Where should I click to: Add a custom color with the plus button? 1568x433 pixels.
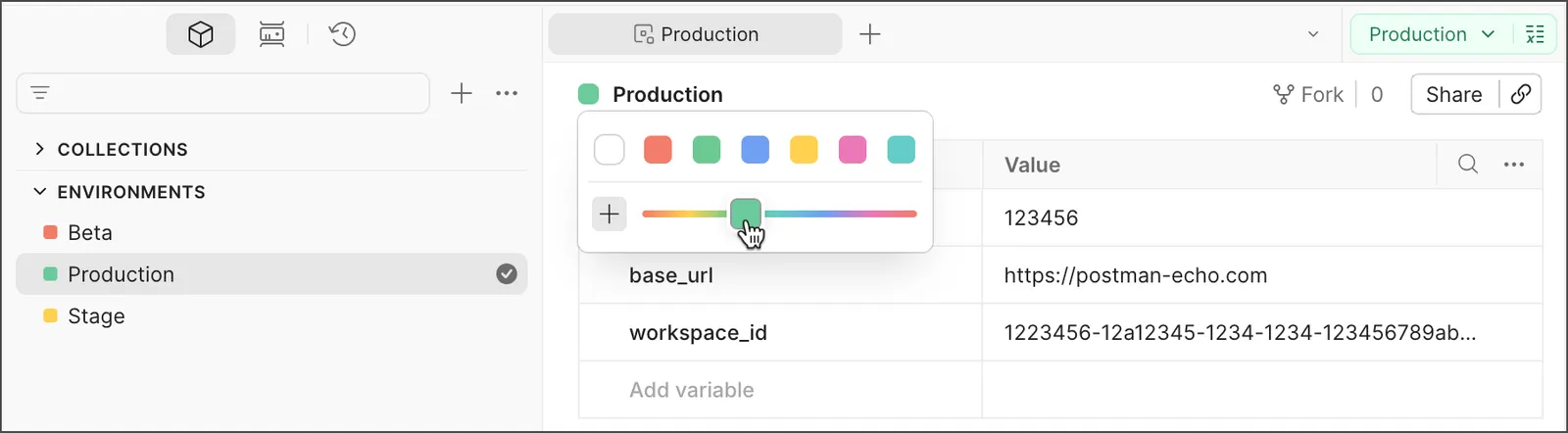click(610, 214)
